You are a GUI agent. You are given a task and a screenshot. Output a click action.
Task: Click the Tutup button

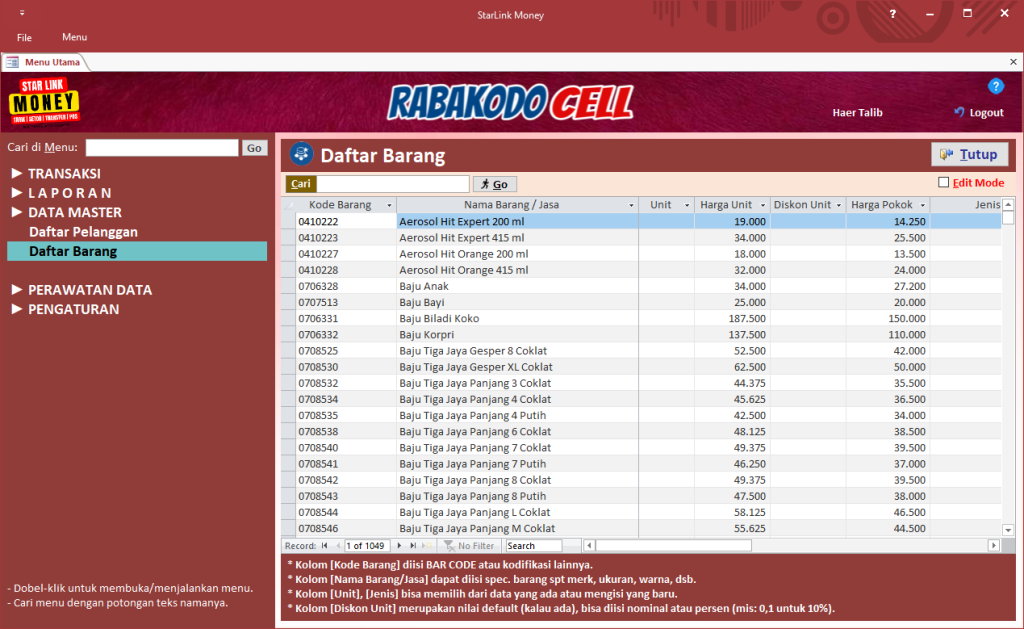pyautogui.click(x=969, y=154)
